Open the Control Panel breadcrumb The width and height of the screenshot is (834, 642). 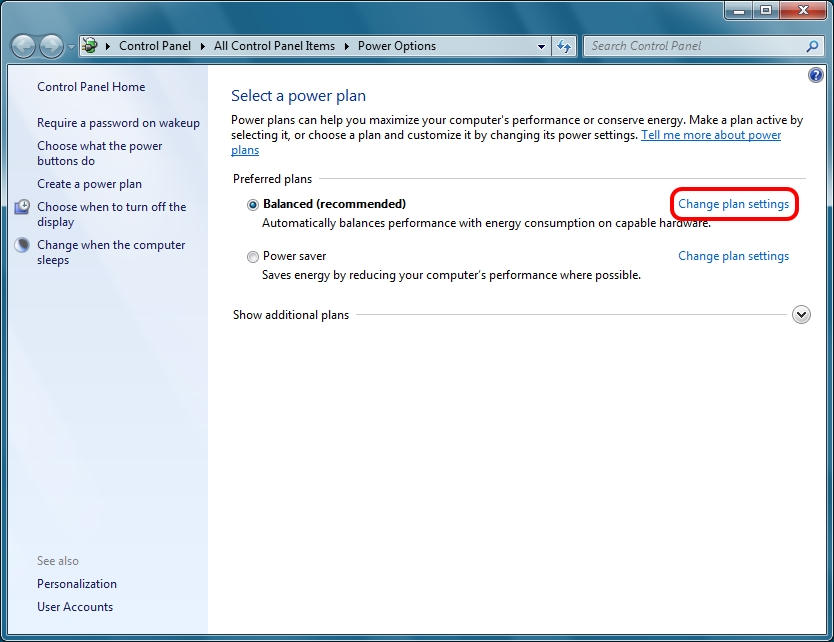click(155, 46)
